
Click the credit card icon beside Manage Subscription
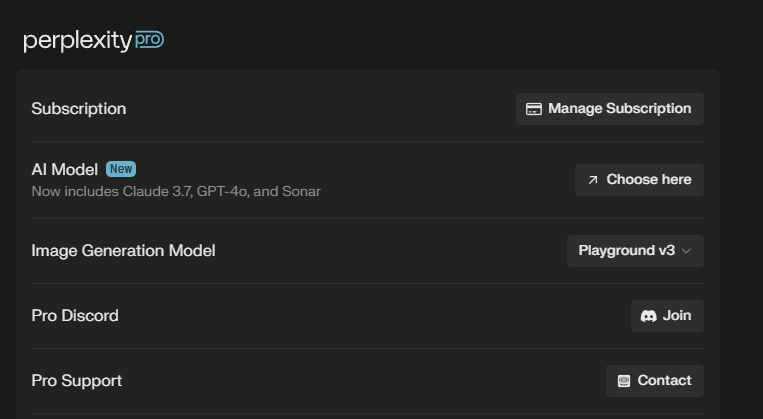point(533,109)
